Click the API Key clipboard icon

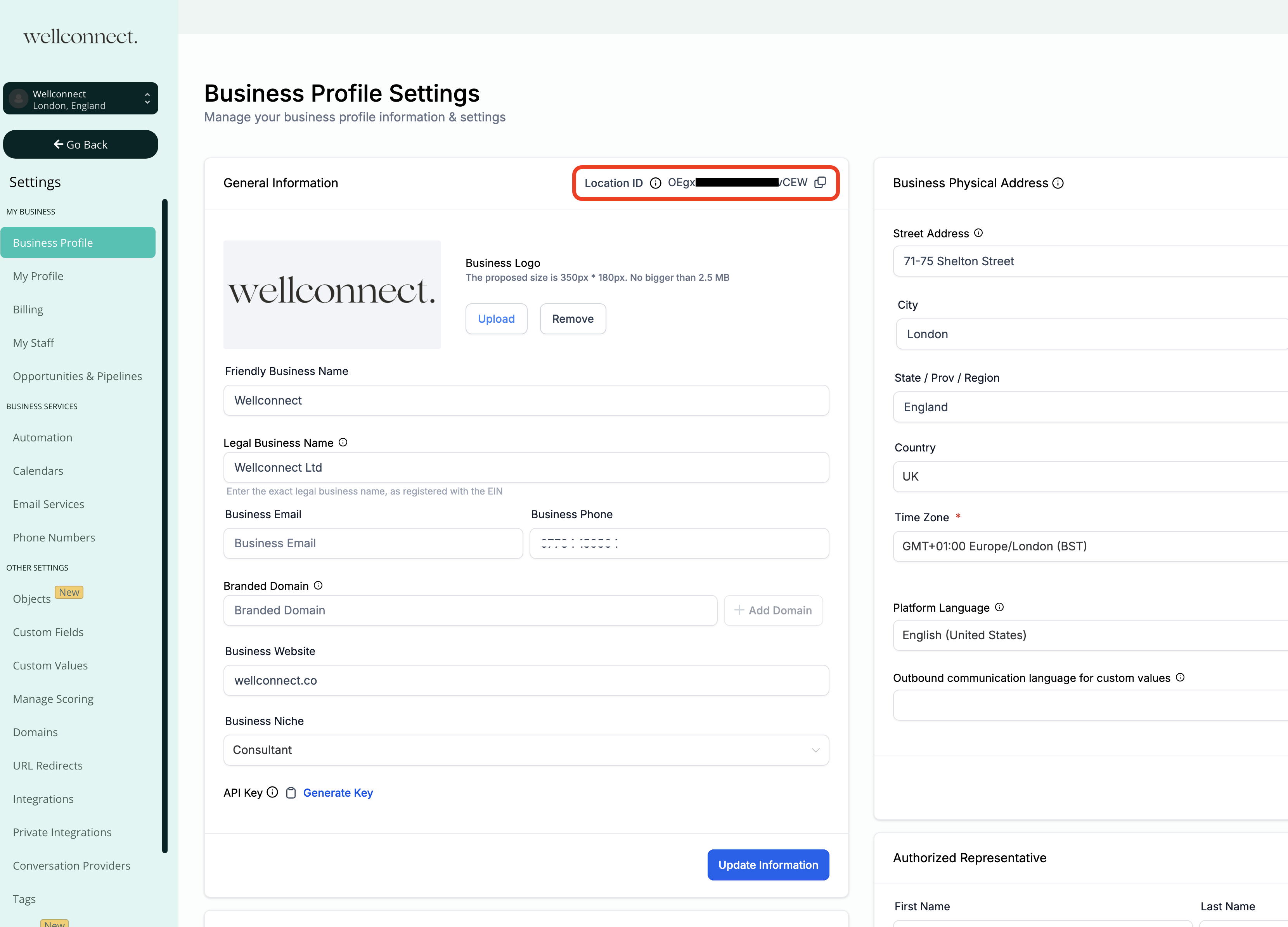[291, 792]
